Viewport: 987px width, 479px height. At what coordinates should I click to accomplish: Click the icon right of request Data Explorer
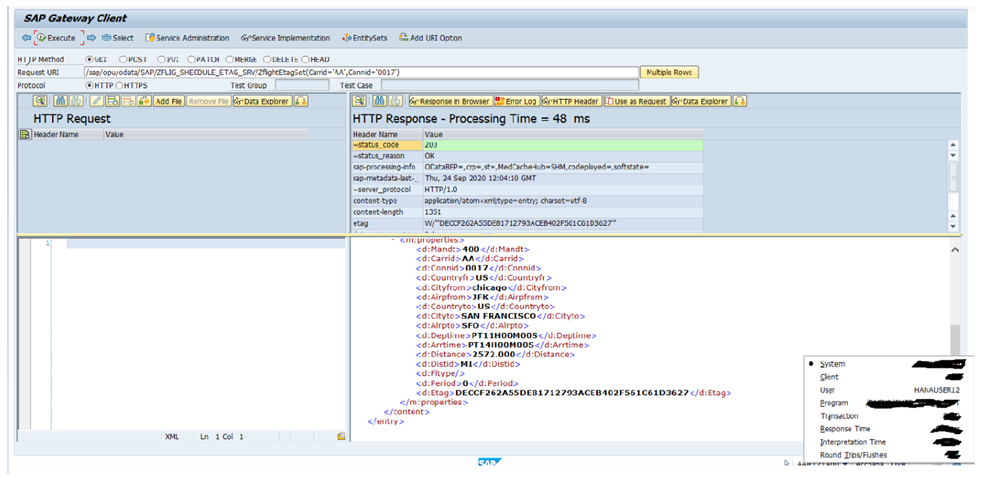[x=301, y=101]
